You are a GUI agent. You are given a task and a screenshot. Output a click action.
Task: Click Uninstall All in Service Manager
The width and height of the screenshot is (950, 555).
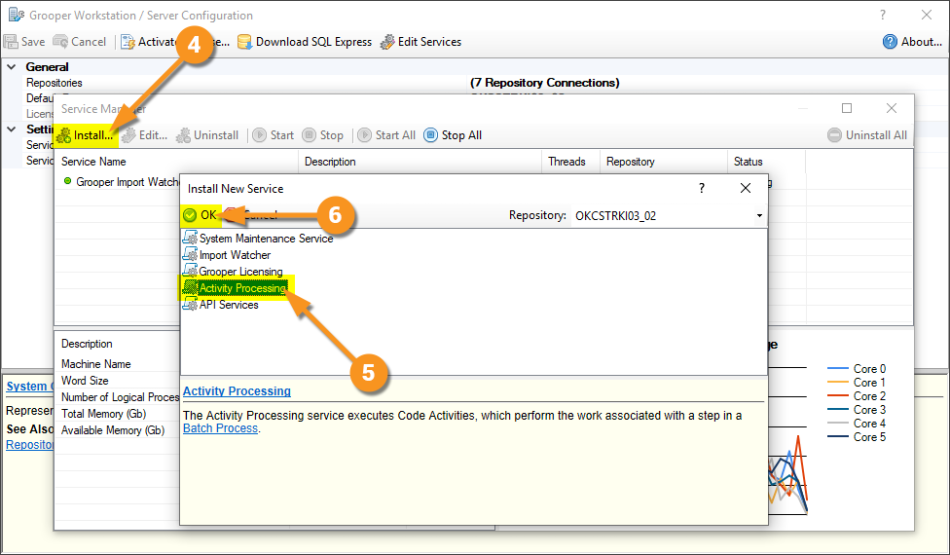867,135
